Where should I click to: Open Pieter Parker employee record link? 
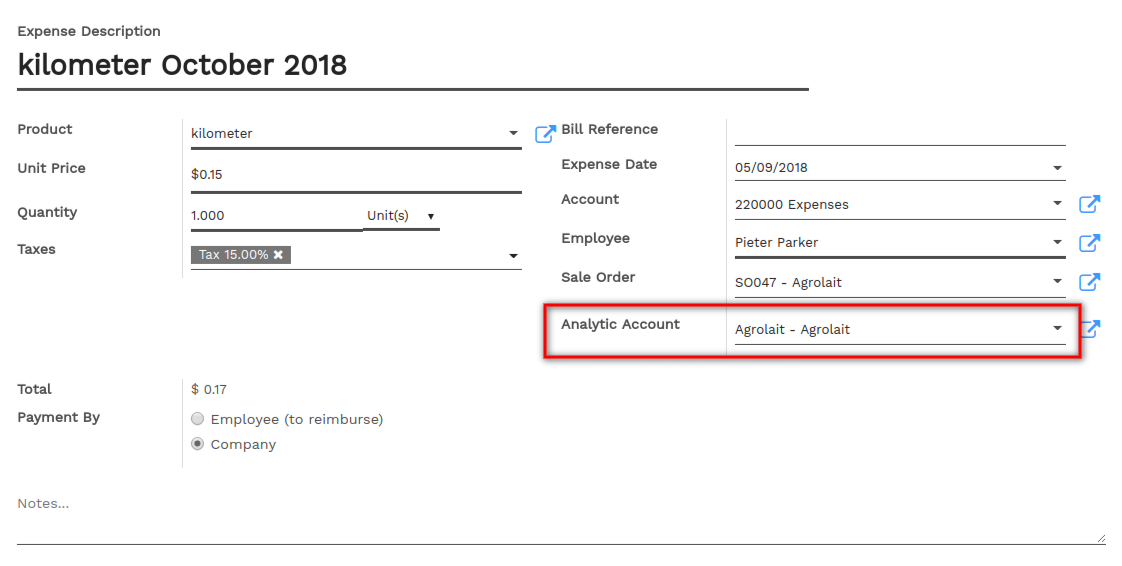[1089, 243]
